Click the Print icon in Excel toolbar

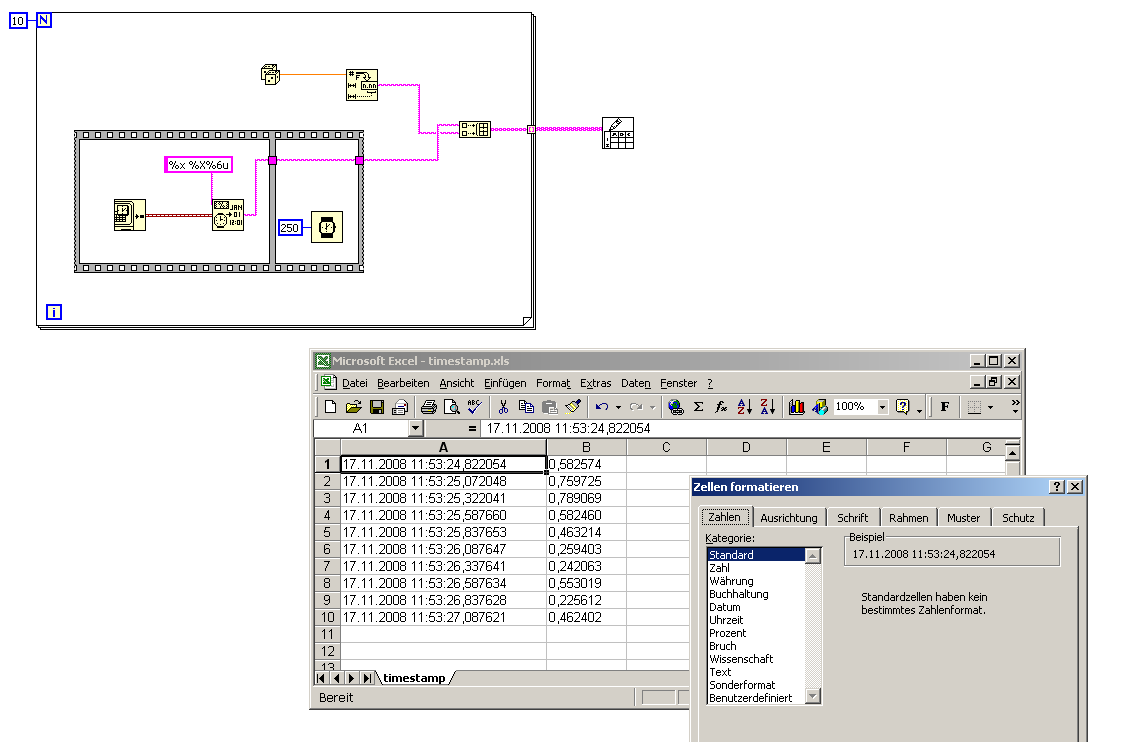point(428,407)
